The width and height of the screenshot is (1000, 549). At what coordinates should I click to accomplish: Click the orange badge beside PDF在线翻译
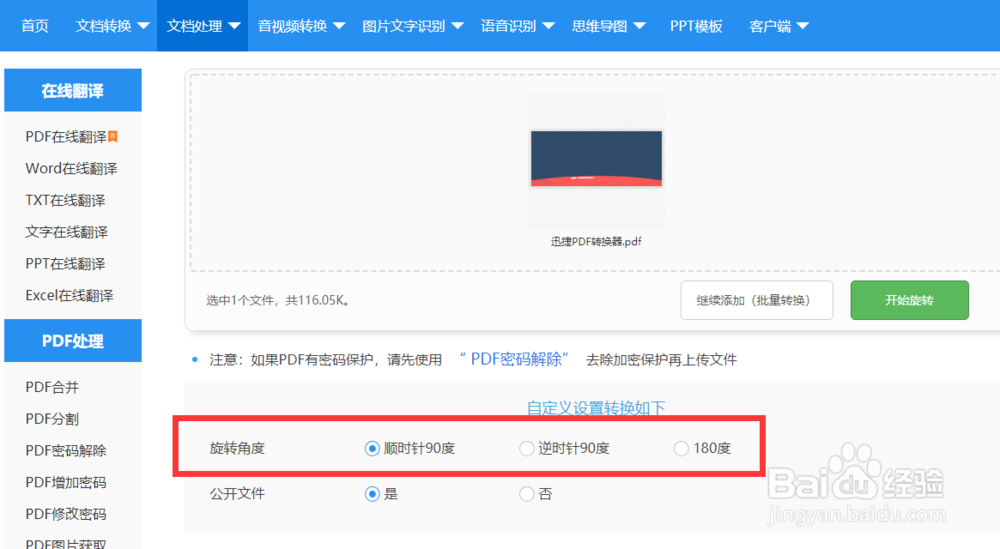pyautogui.click(x=113, y=136)
